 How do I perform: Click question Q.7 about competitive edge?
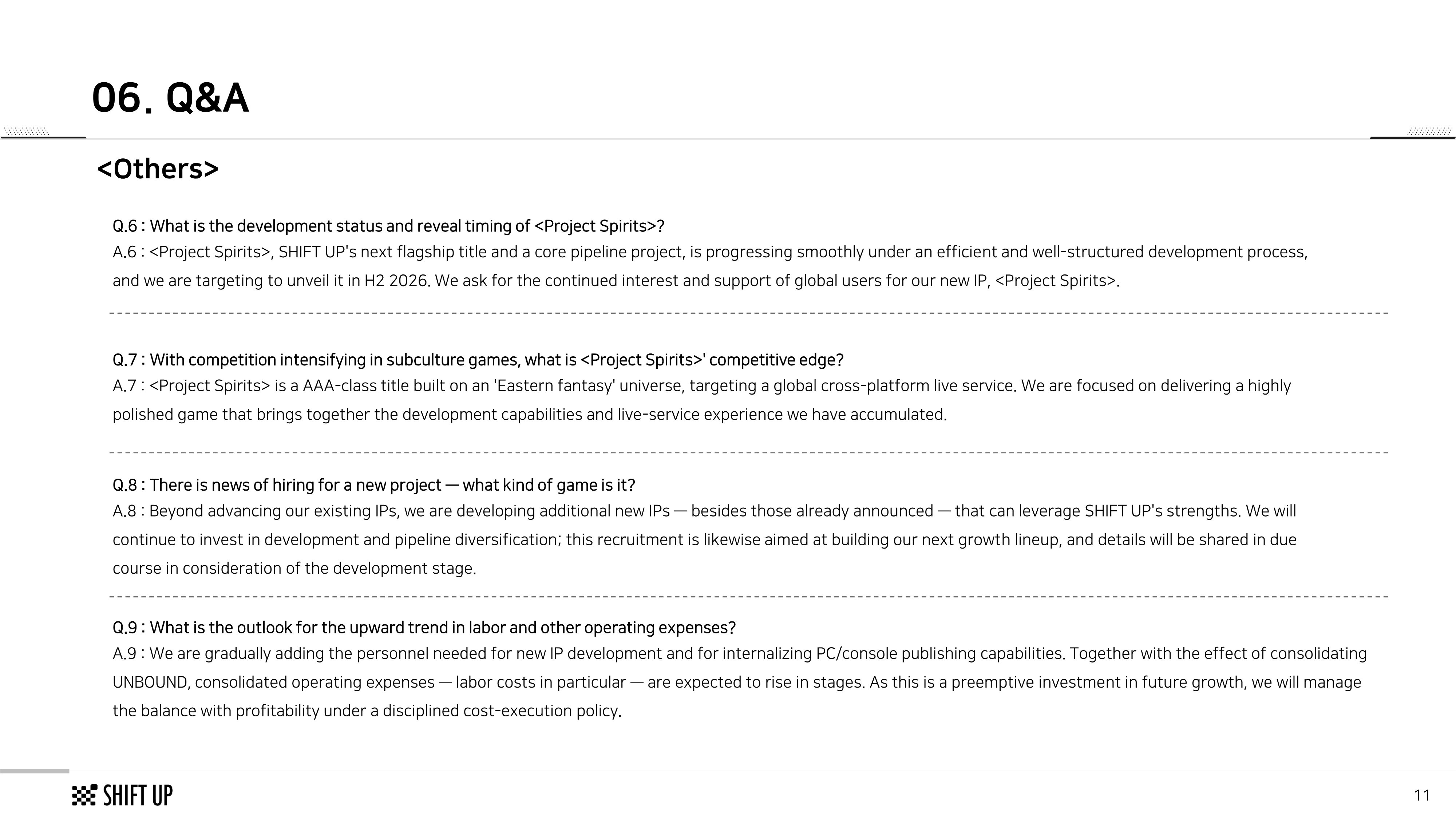pyautogui.click(x=478, y=360)
